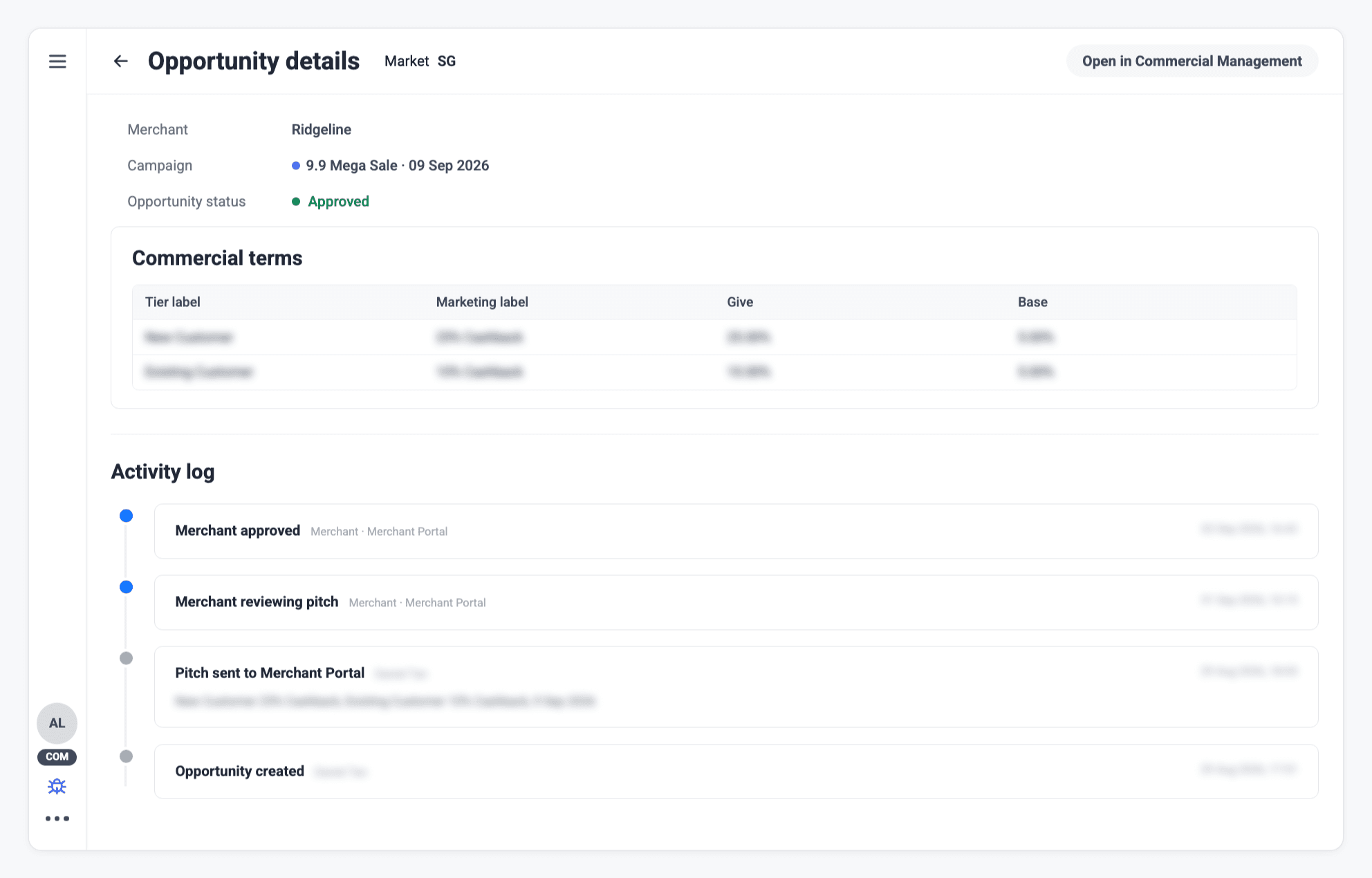
Task: Click the COM role badge
Action: pos(57,756)
